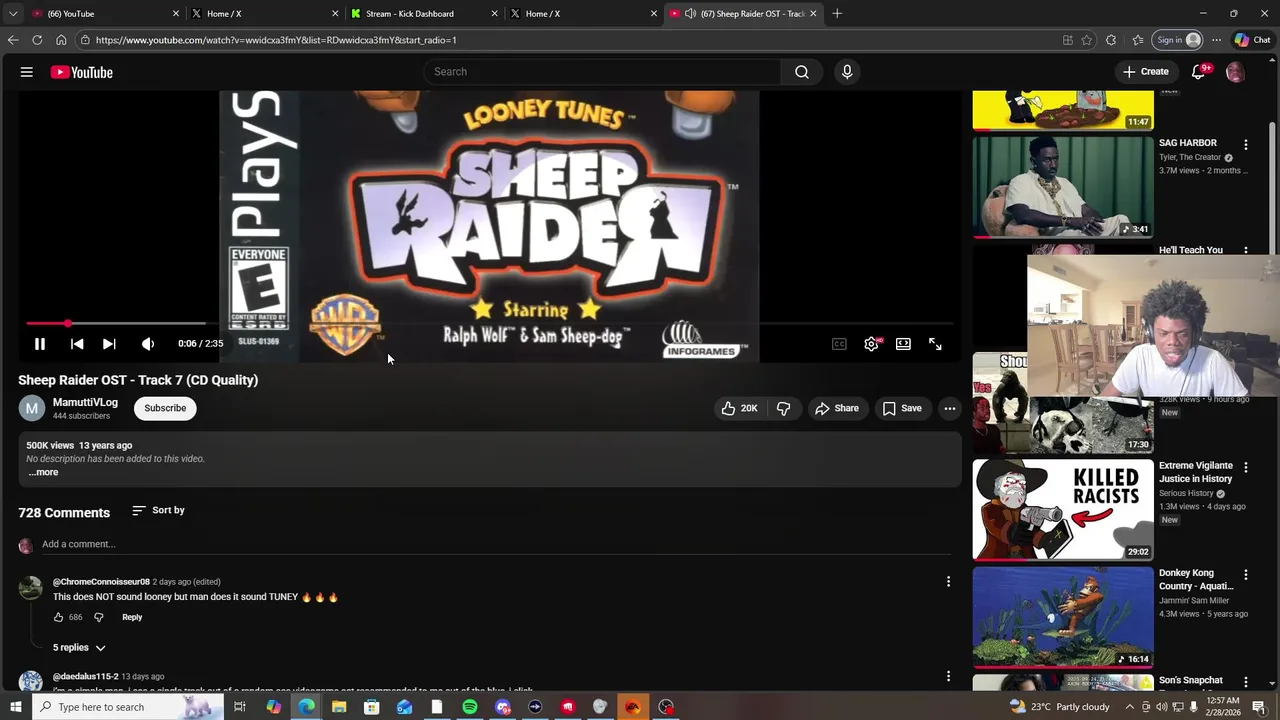
Task: Start voice search with the microphone
Action: tap(847, 72)
